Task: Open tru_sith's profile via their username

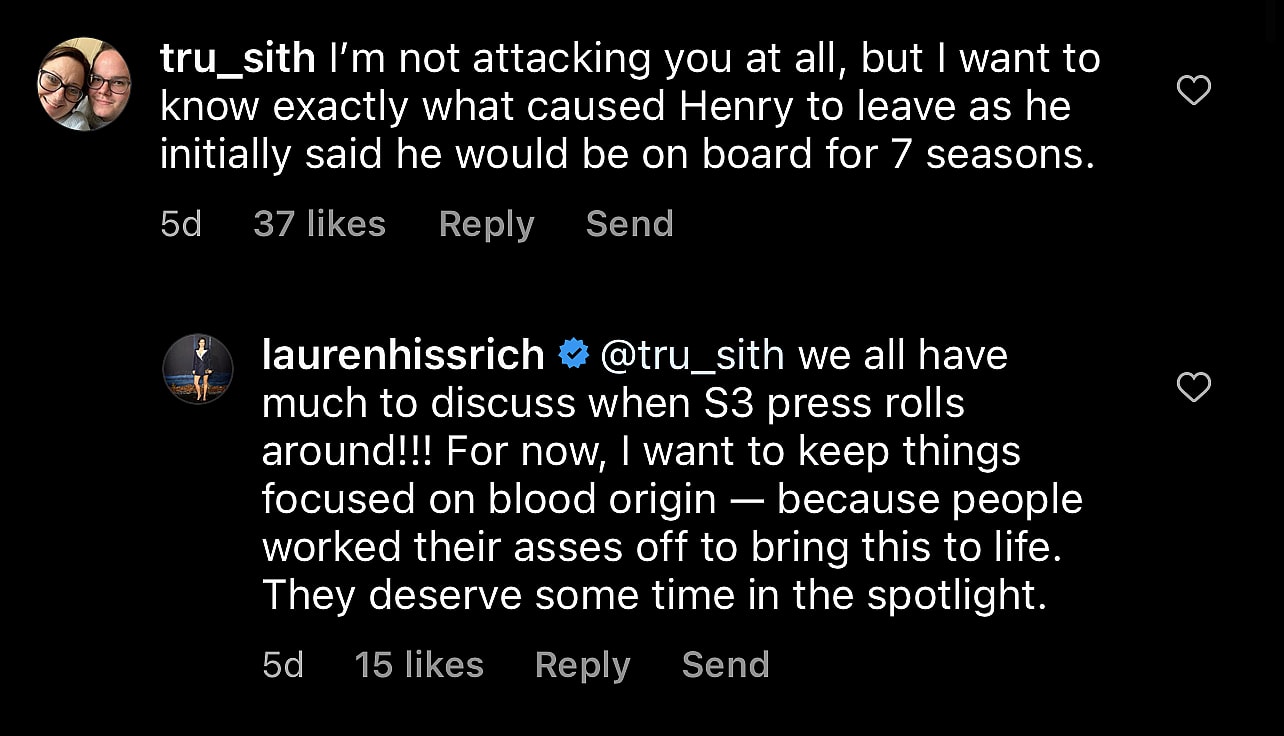Action: coord(237,57)
